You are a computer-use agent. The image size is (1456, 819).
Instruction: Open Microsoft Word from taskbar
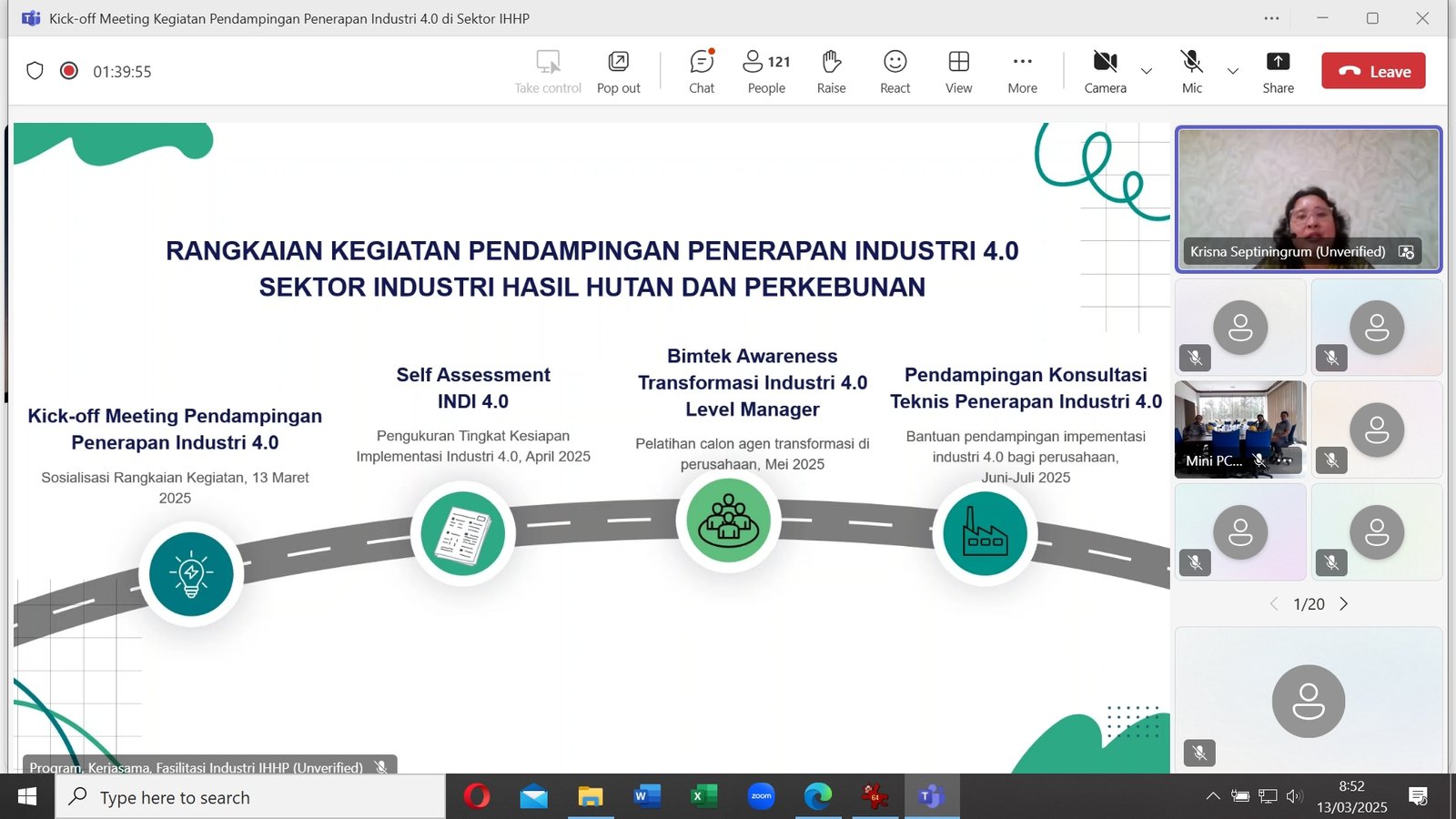[x=647, y=797]
